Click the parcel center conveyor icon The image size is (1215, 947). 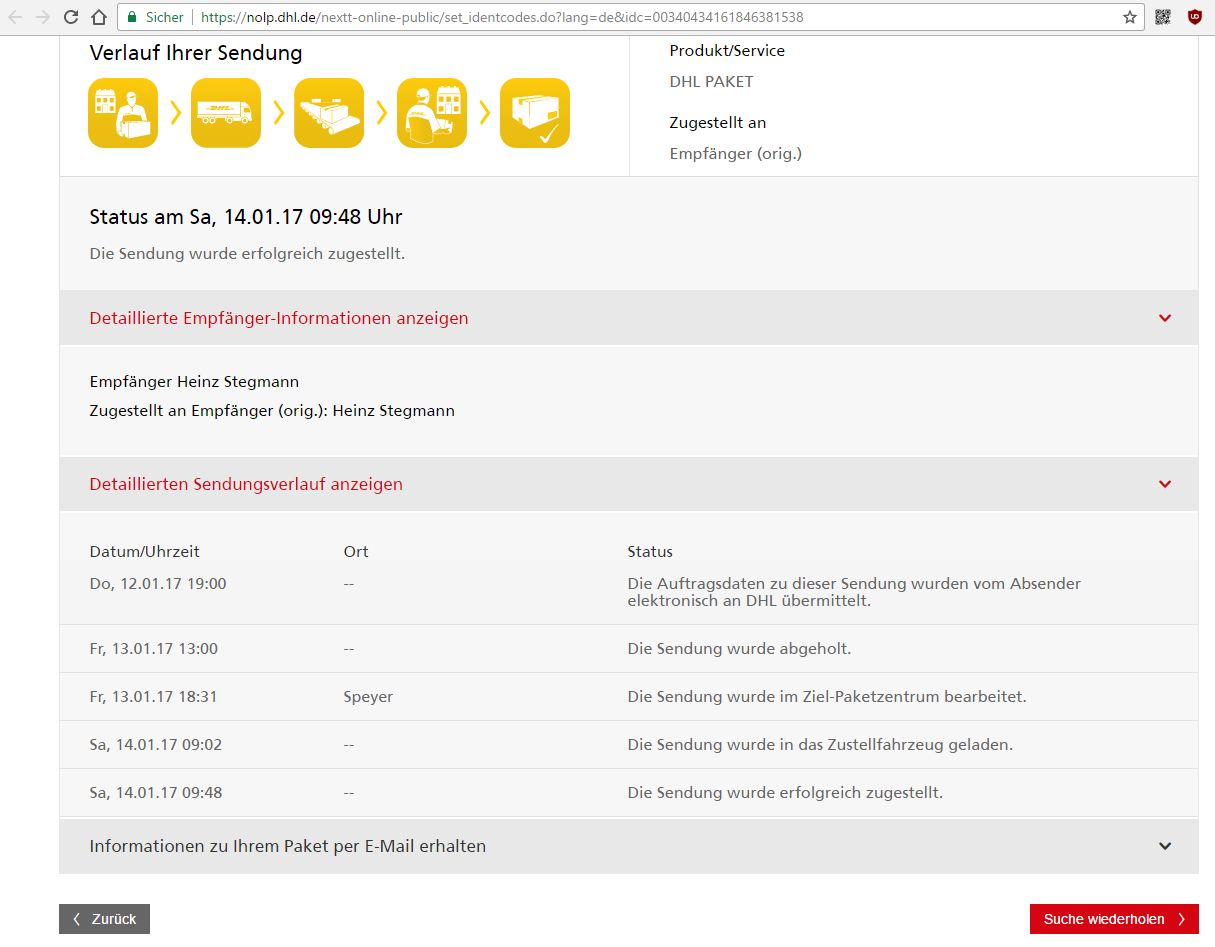329,113
